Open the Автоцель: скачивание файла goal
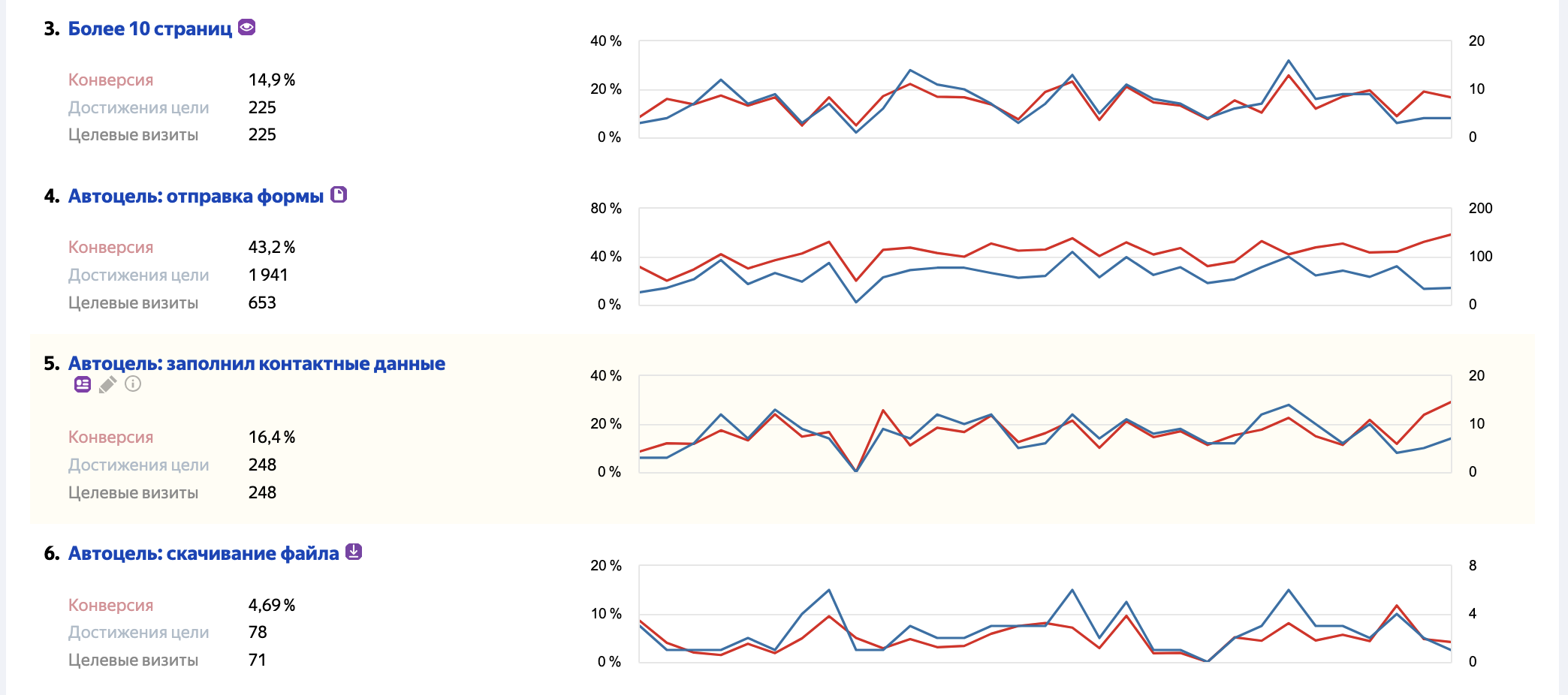This screenshot has width=1568, height=695. pos(204,553)
